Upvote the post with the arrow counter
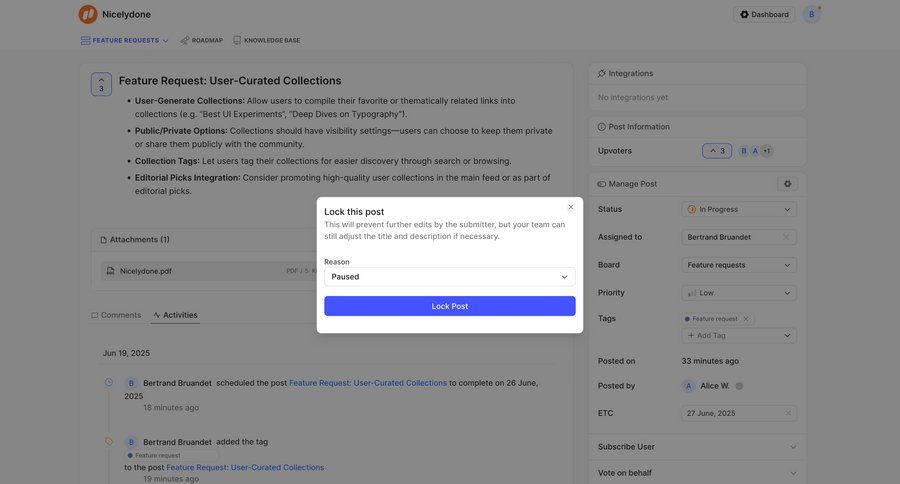900x484 pixels. point(101,84)
